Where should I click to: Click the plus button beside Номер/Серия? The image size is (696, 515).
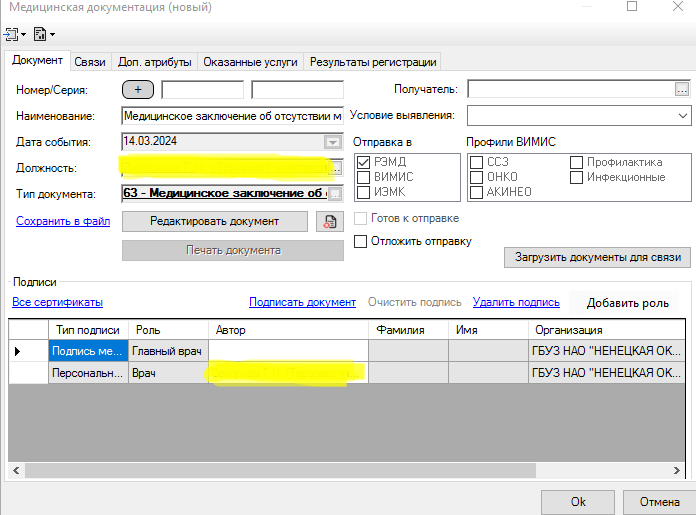137,90
